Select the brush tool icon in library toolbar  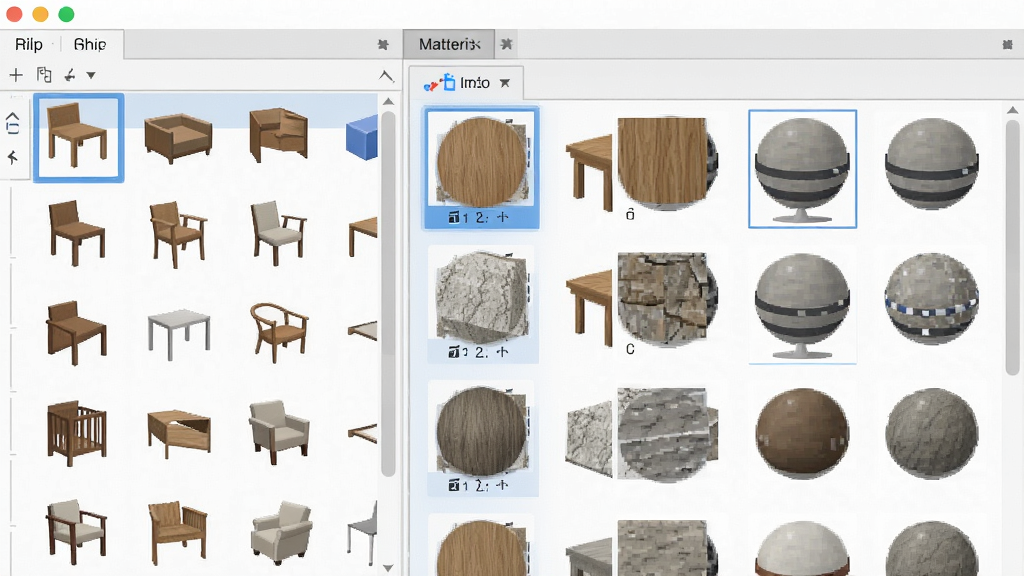pos(70,76)
